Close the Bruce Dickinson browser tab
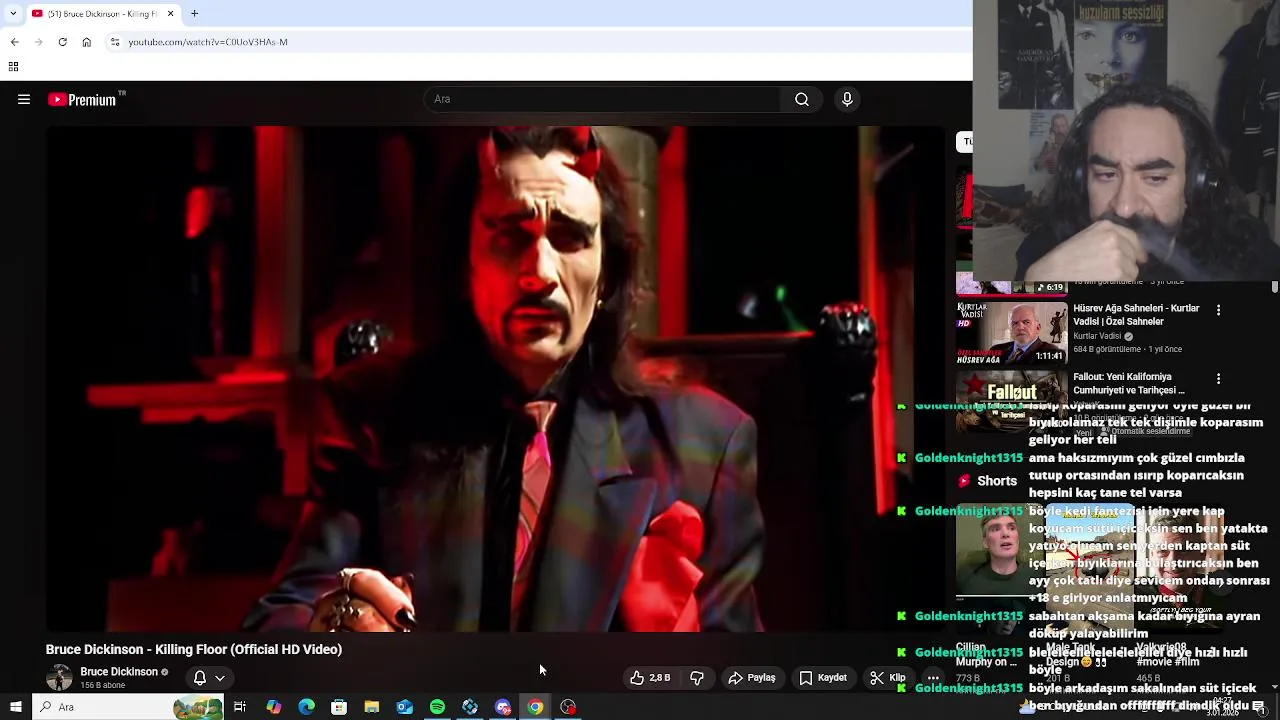 click(x=170, y=13)
